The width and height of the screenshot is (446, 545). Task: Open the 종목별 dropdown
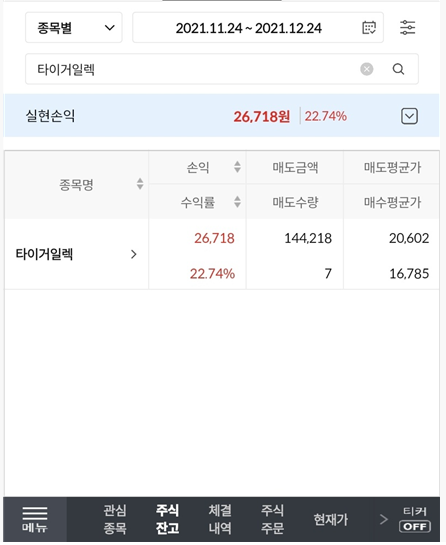pos(74,28)
